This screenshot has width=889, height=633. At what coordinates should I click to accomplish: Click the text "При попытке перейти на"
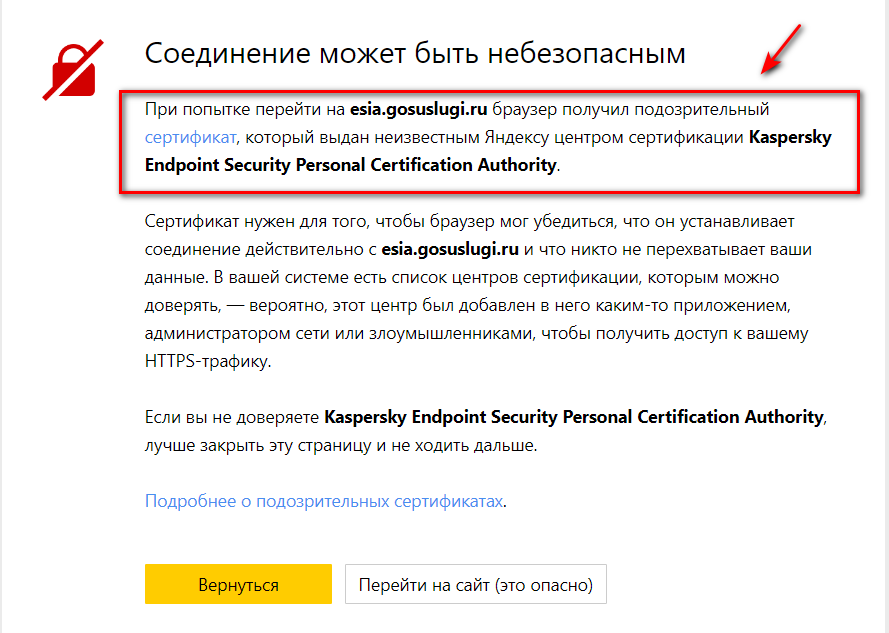click(x=245, y=109)
